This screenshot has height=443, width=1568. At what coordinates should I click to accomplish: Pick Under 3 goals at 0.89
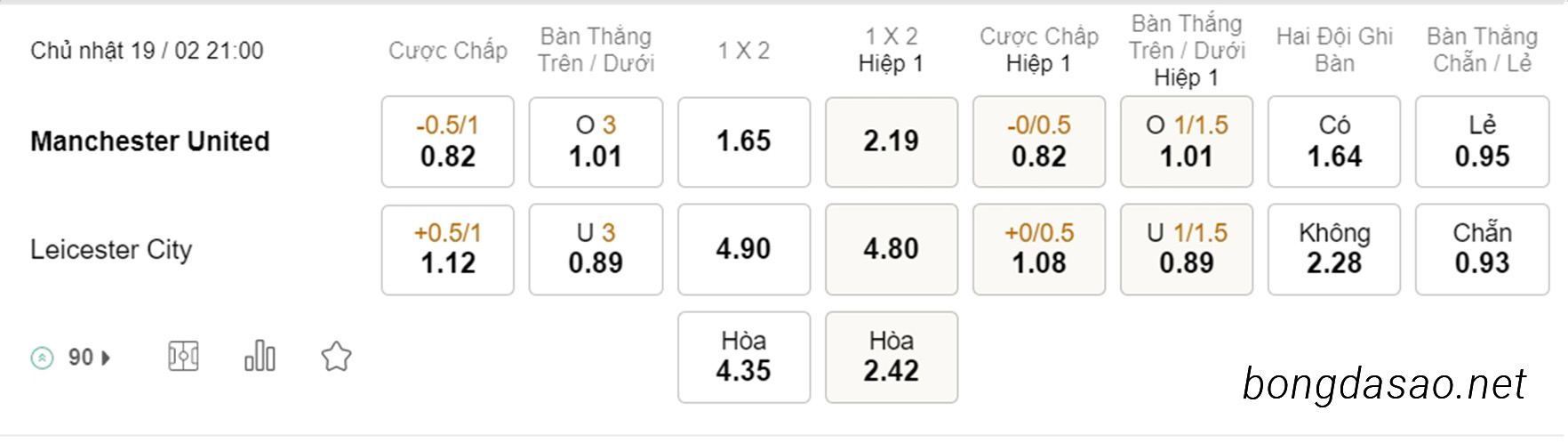596,249
